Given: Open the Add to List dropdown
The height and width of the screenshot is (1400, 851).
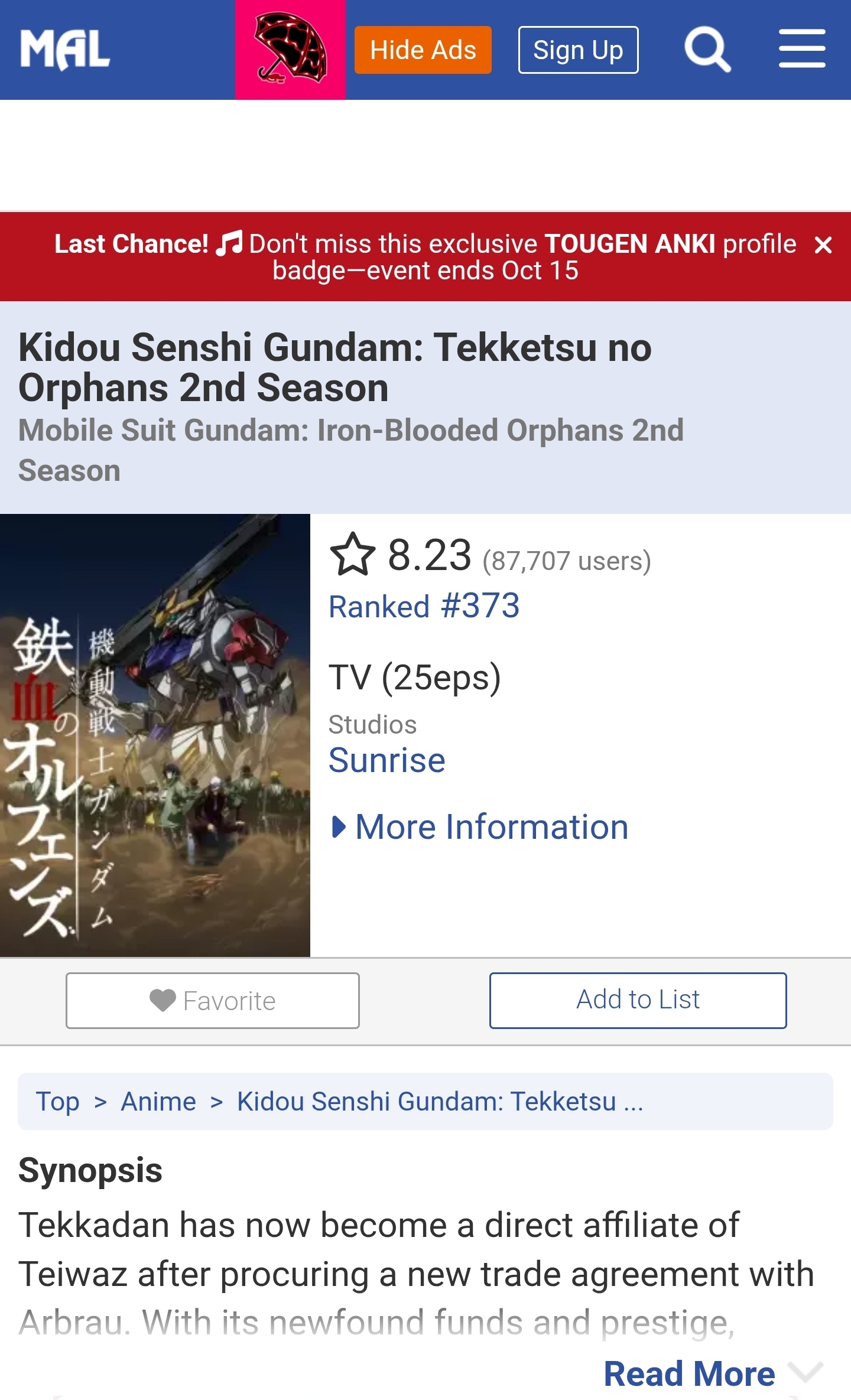Looking at the screenshot, I should (x=638, y=1000).
